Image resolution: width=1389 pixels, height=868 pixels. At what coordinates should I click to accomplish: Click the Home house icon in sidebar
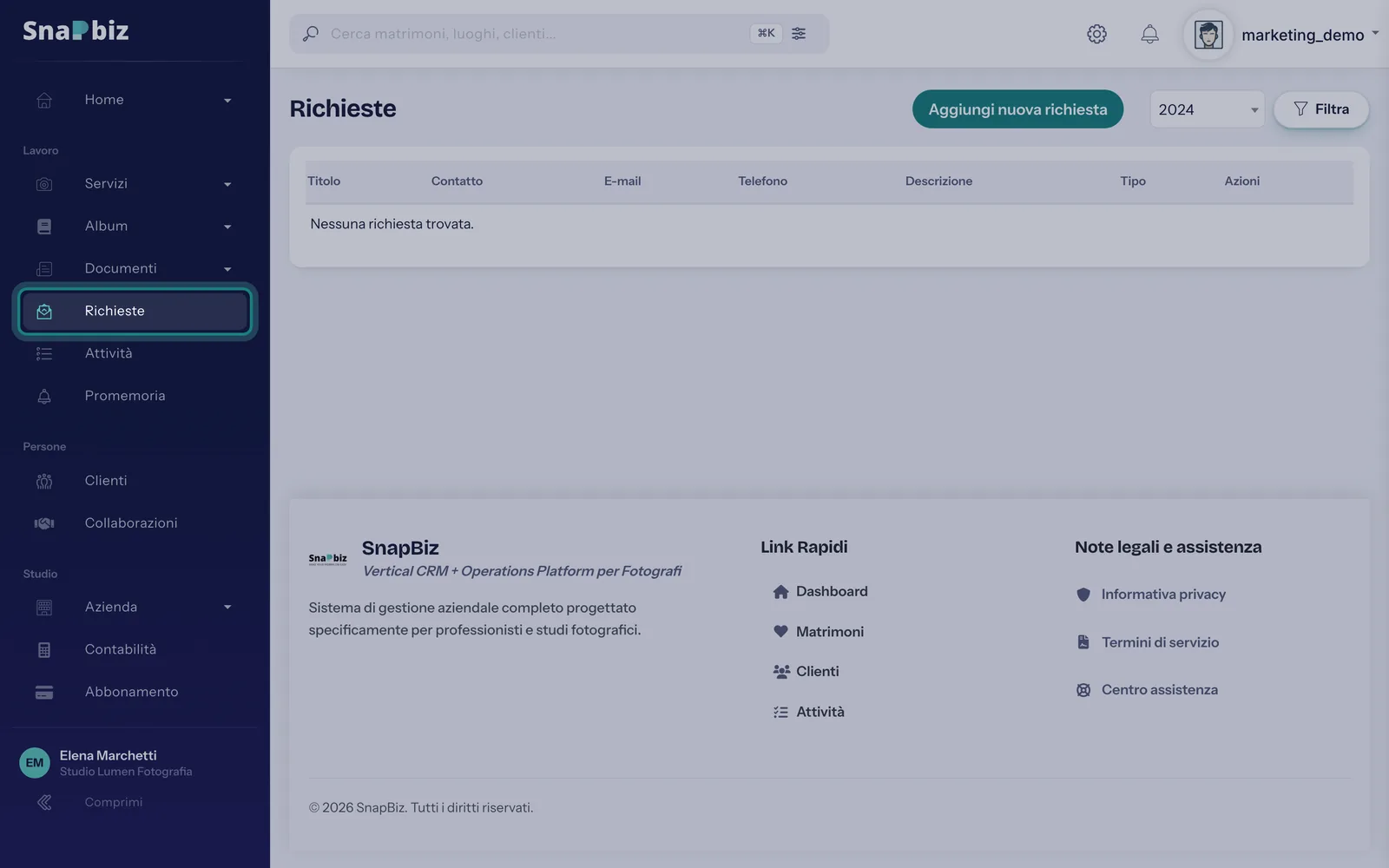(44, 100)
